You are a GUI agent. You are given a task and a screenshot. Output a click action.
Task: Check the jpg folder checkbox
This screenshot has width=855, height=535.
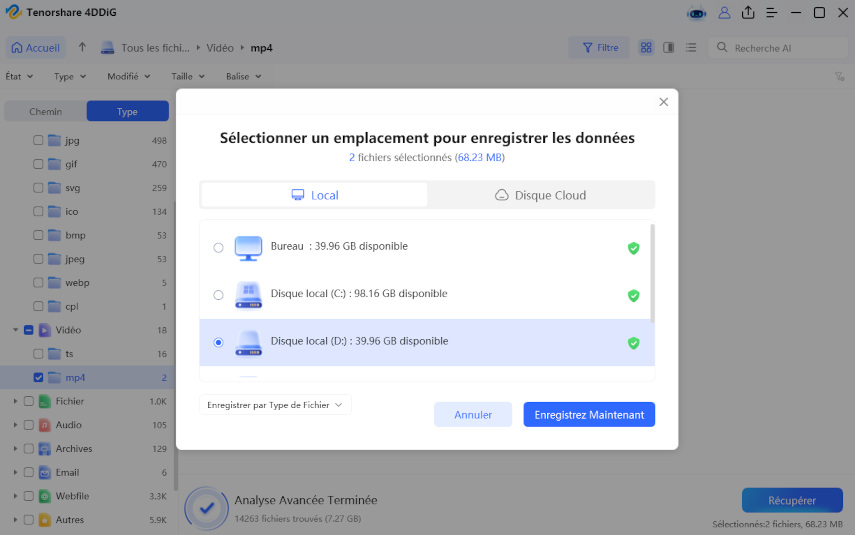click(38, 140)
